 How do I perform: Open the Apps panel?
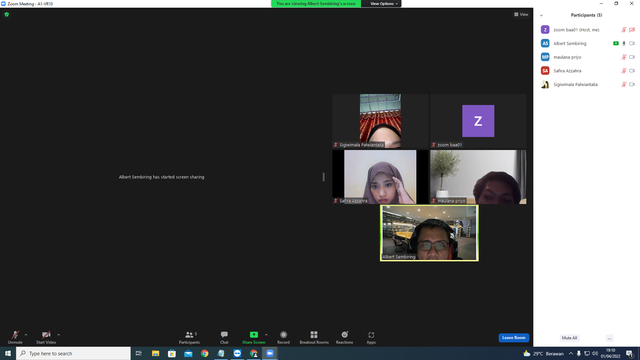371,337
